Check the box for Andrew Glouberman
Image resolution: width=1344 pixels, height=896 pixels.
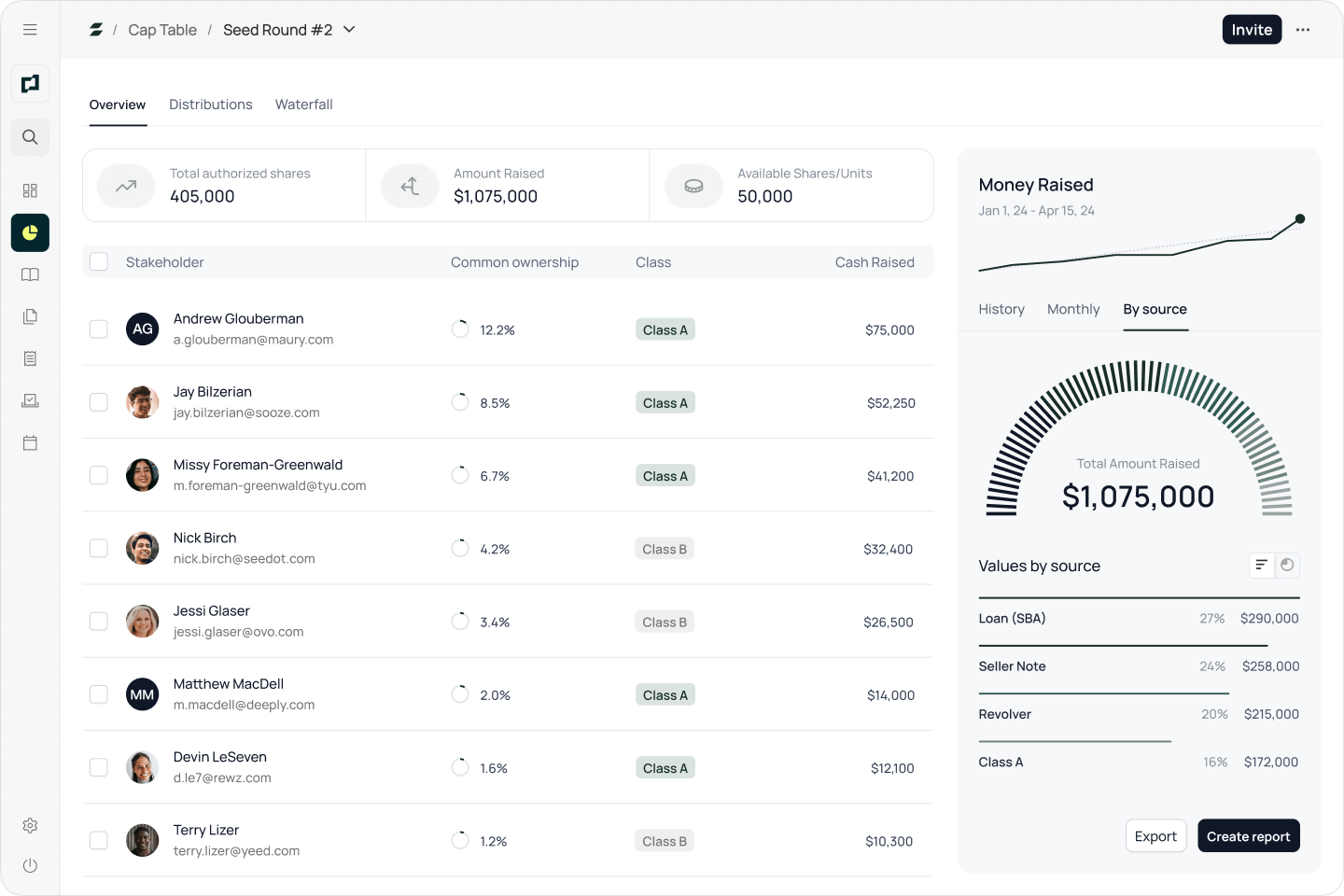pyautogui.click(x=99, y=329)
